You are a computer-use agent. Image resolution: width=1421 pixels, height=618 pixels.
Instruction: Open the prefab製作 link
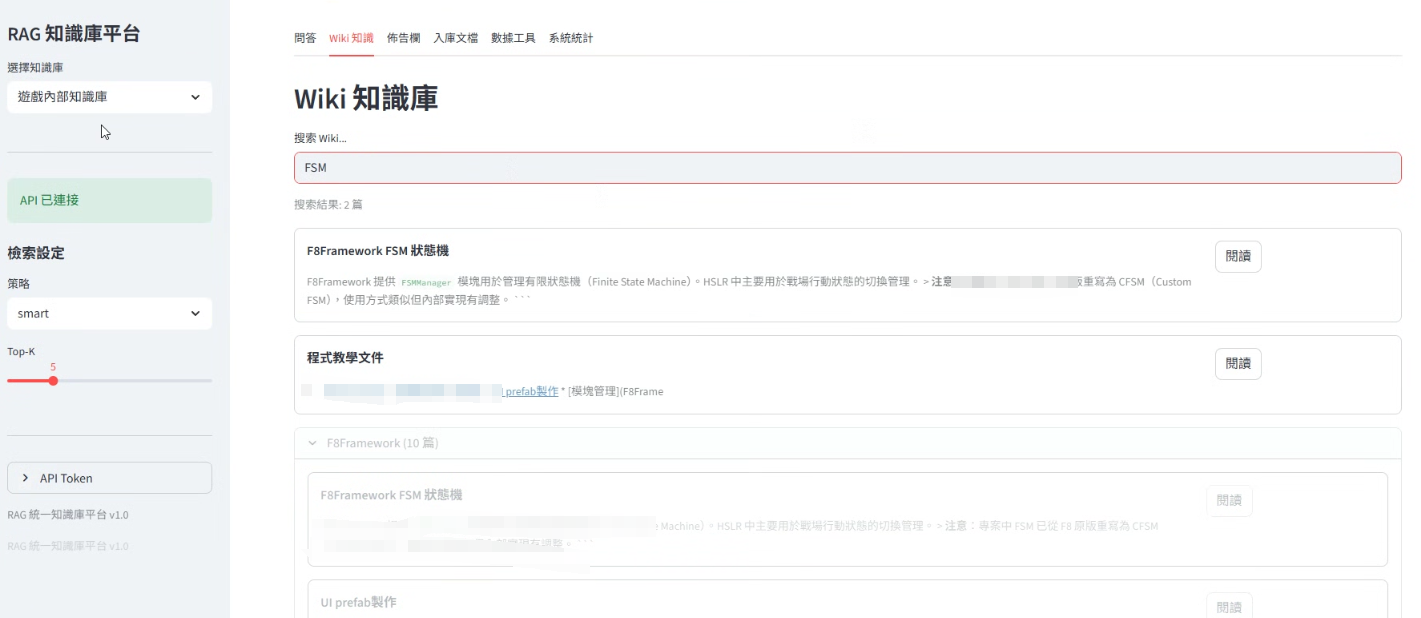(x=529, y=391)
